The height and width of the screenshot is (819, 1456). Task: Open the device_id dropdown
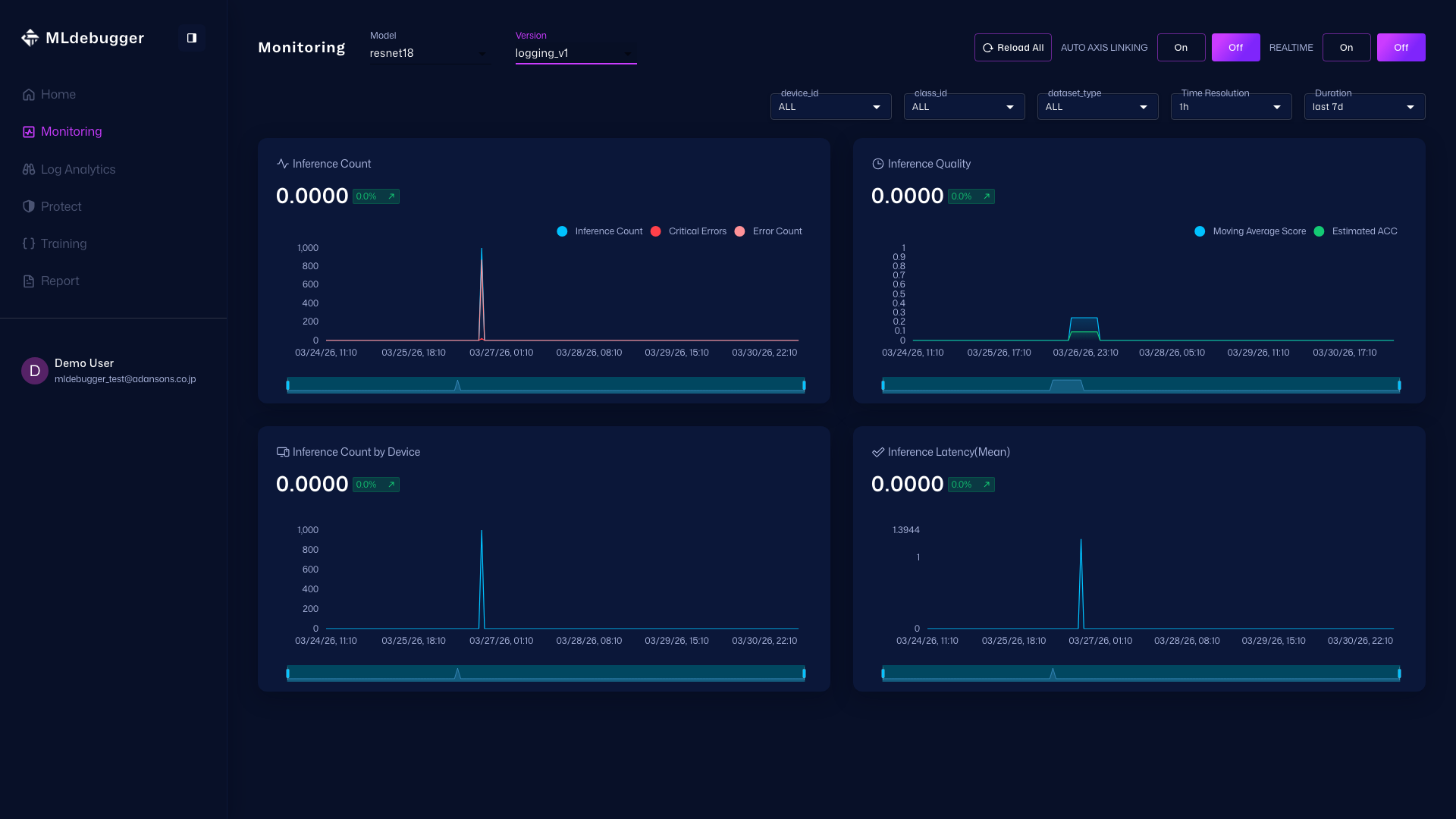(x=830, y=106)
